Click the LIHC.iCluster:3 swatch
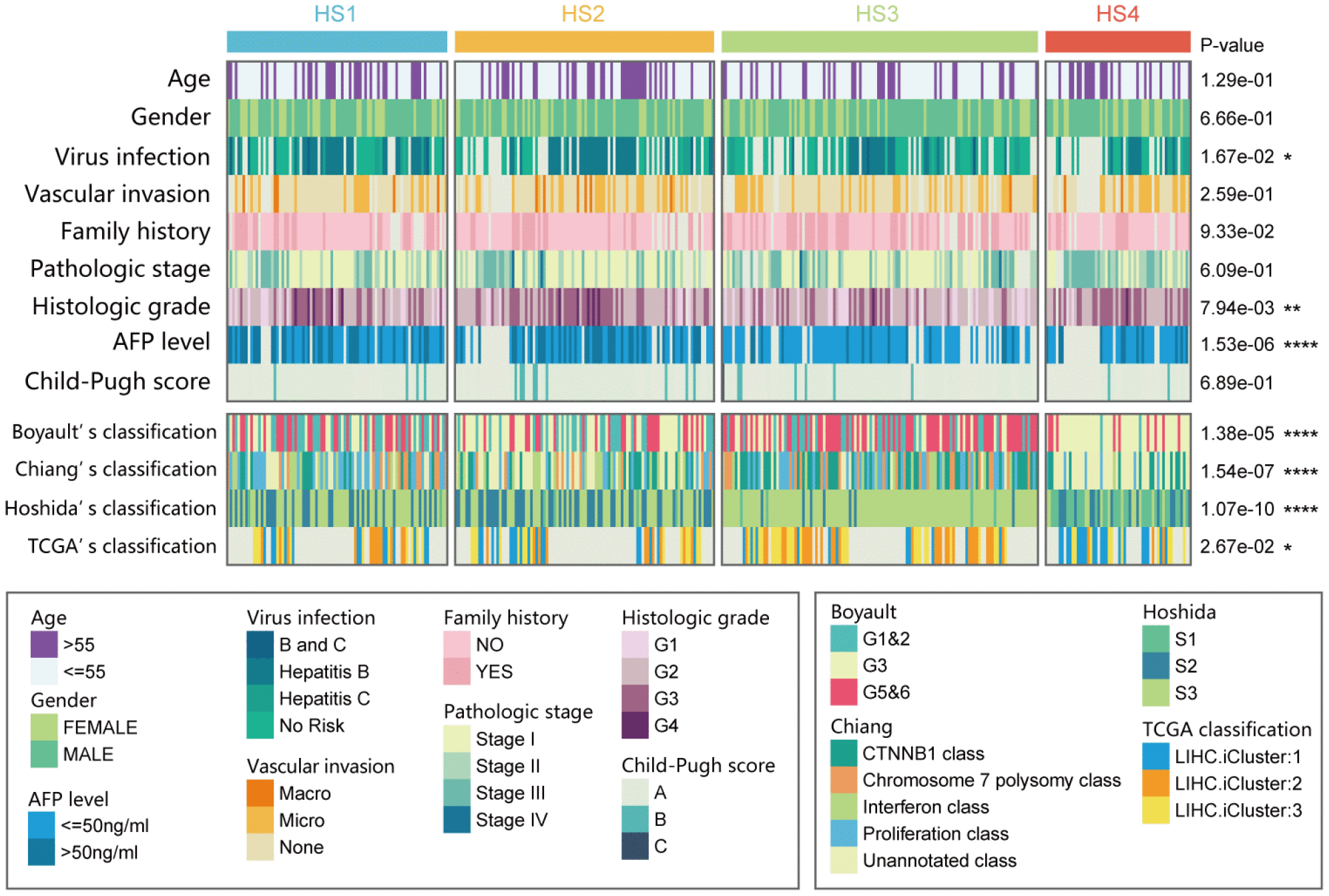The width and height of the screenshot is (1329, 896). (x=1156, y=810)
